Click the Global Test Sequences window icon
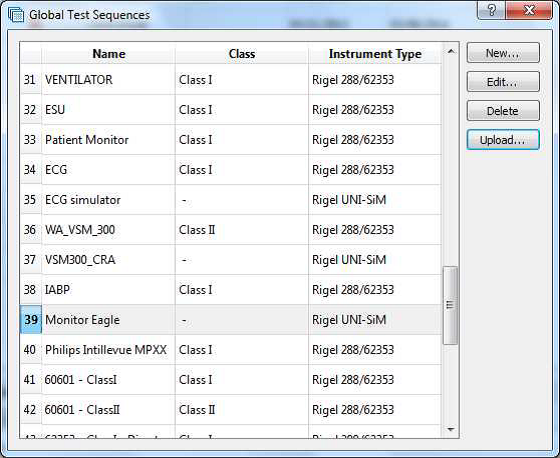 tap(16, 15)
